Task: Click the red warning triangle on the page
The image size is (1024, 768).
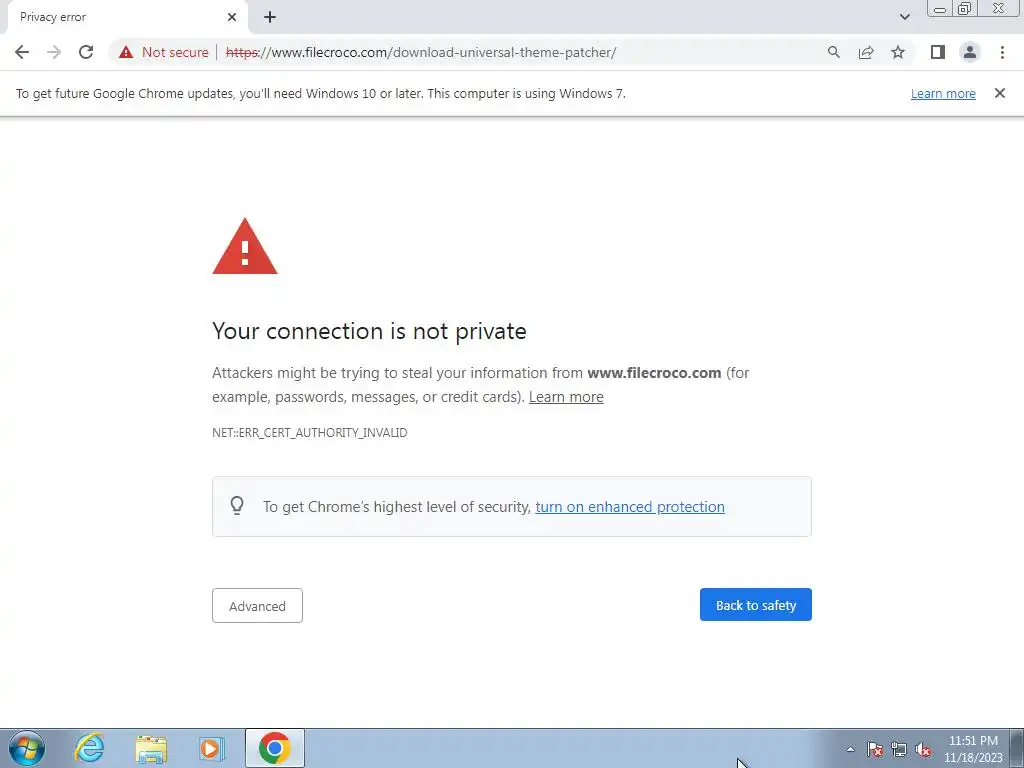Action: [245, 246]
